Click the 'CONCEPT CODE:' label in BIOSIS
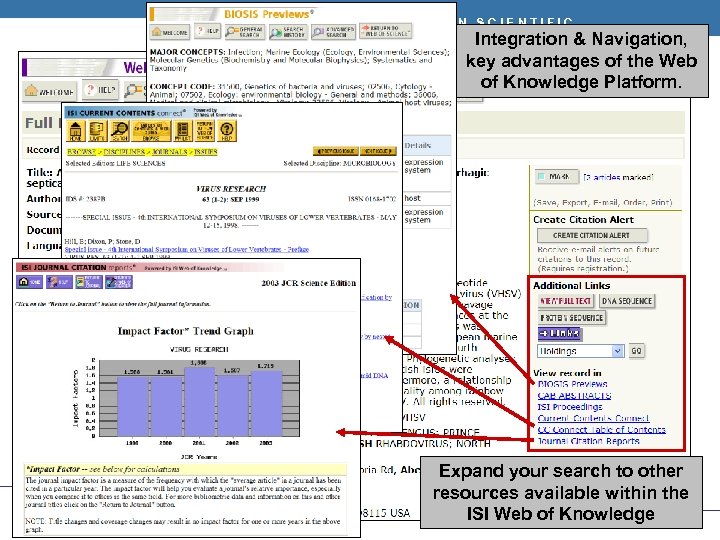 pyautogui.click(x=182, y=86)
